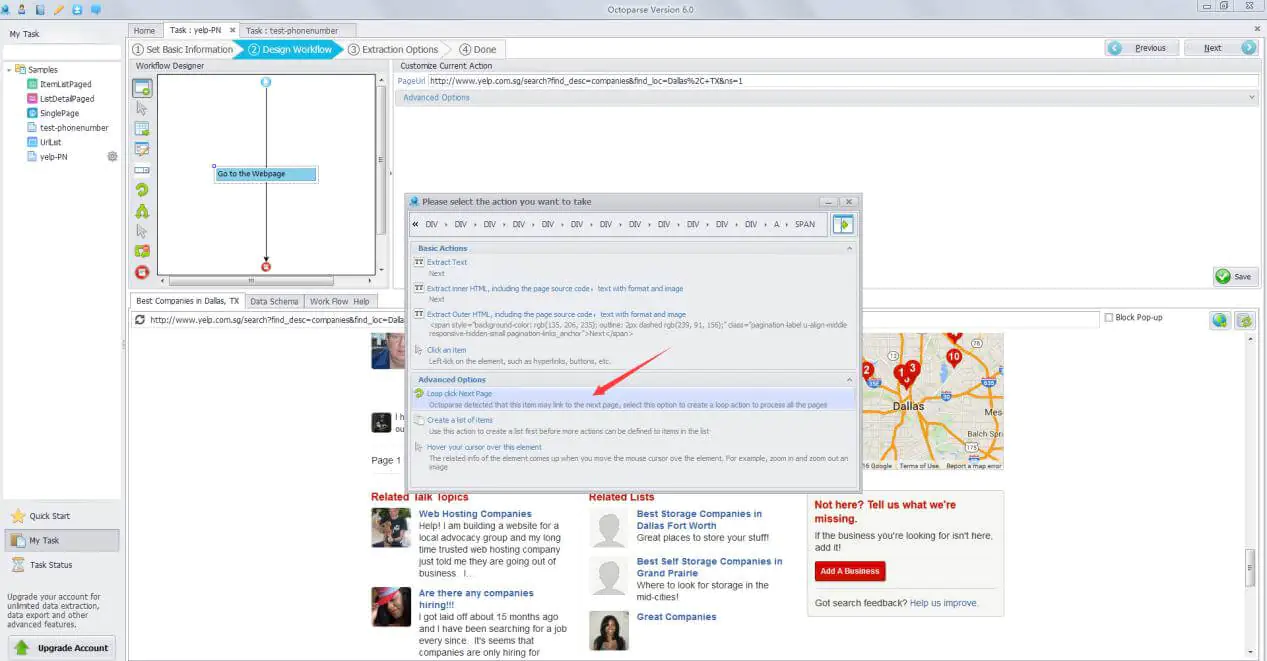Select the green Loop Item workflow tool

click(x=142, y=190)
